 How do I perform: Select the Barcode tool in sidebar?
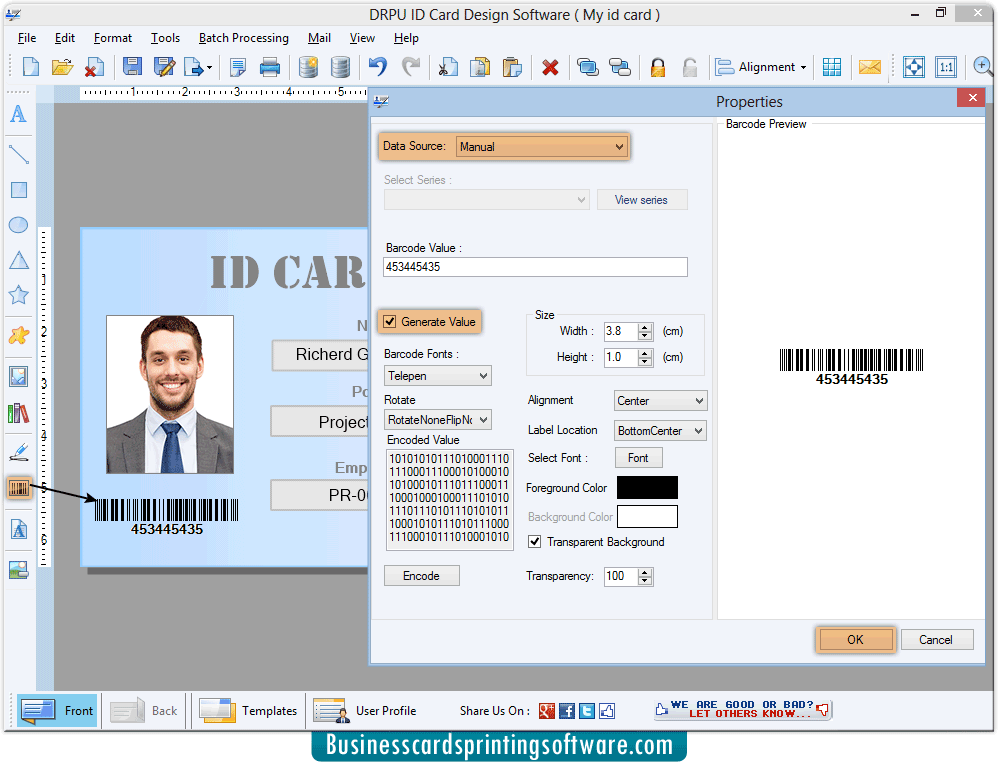(x=19, y=488)
